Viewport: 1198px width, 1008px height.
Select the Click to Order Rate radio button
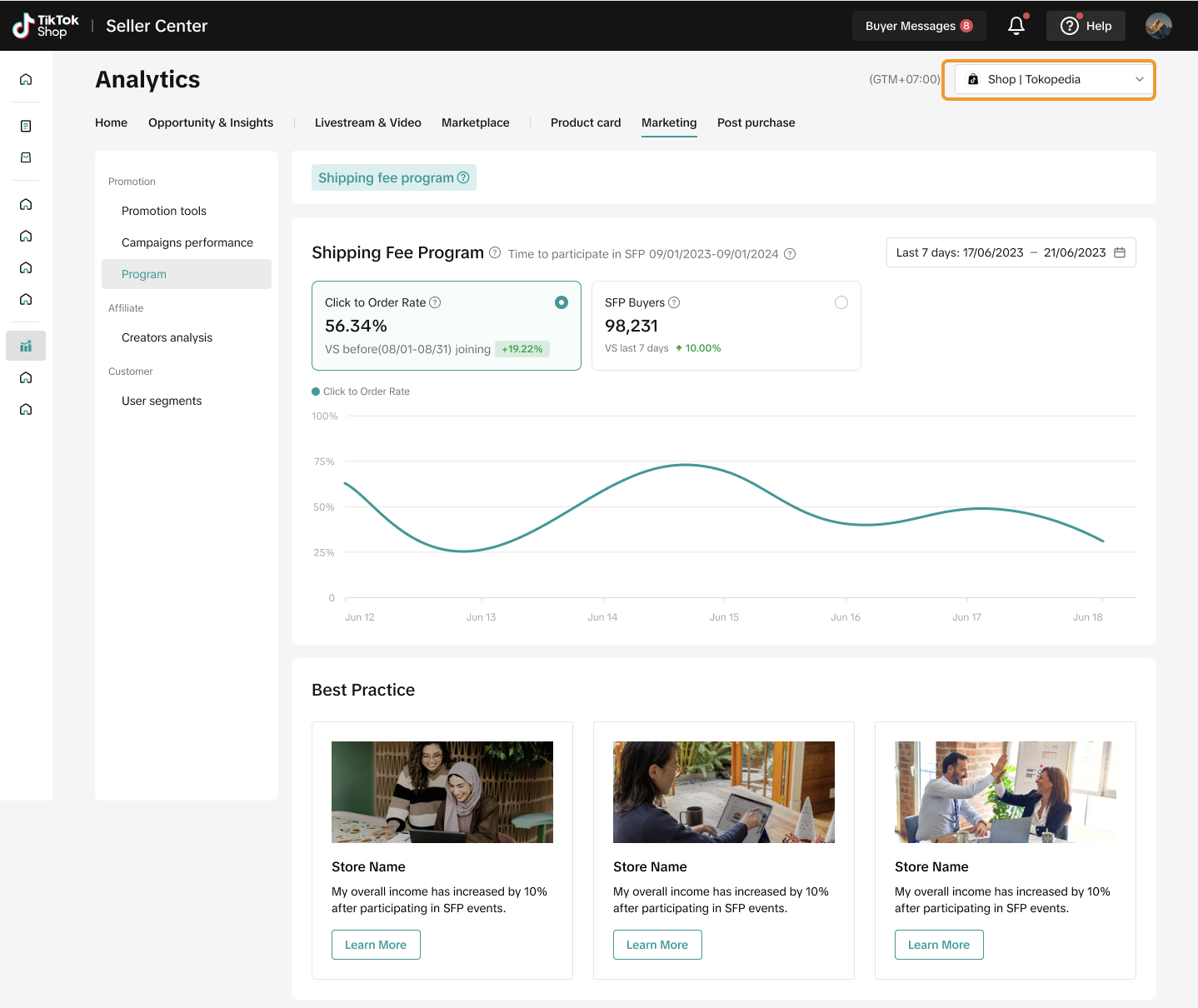tap(562, 302)
